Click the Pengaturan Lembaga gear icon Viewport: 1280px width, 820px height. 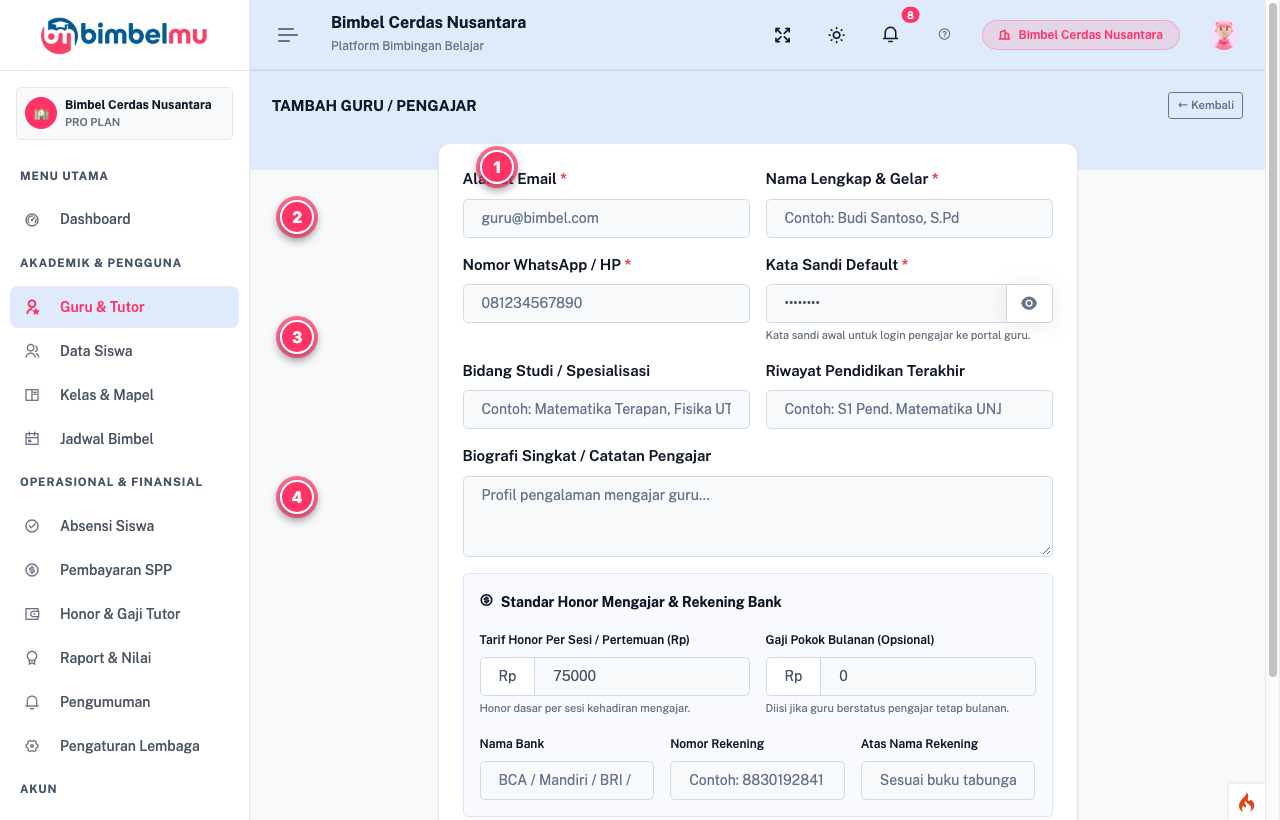tap(32, 746)
